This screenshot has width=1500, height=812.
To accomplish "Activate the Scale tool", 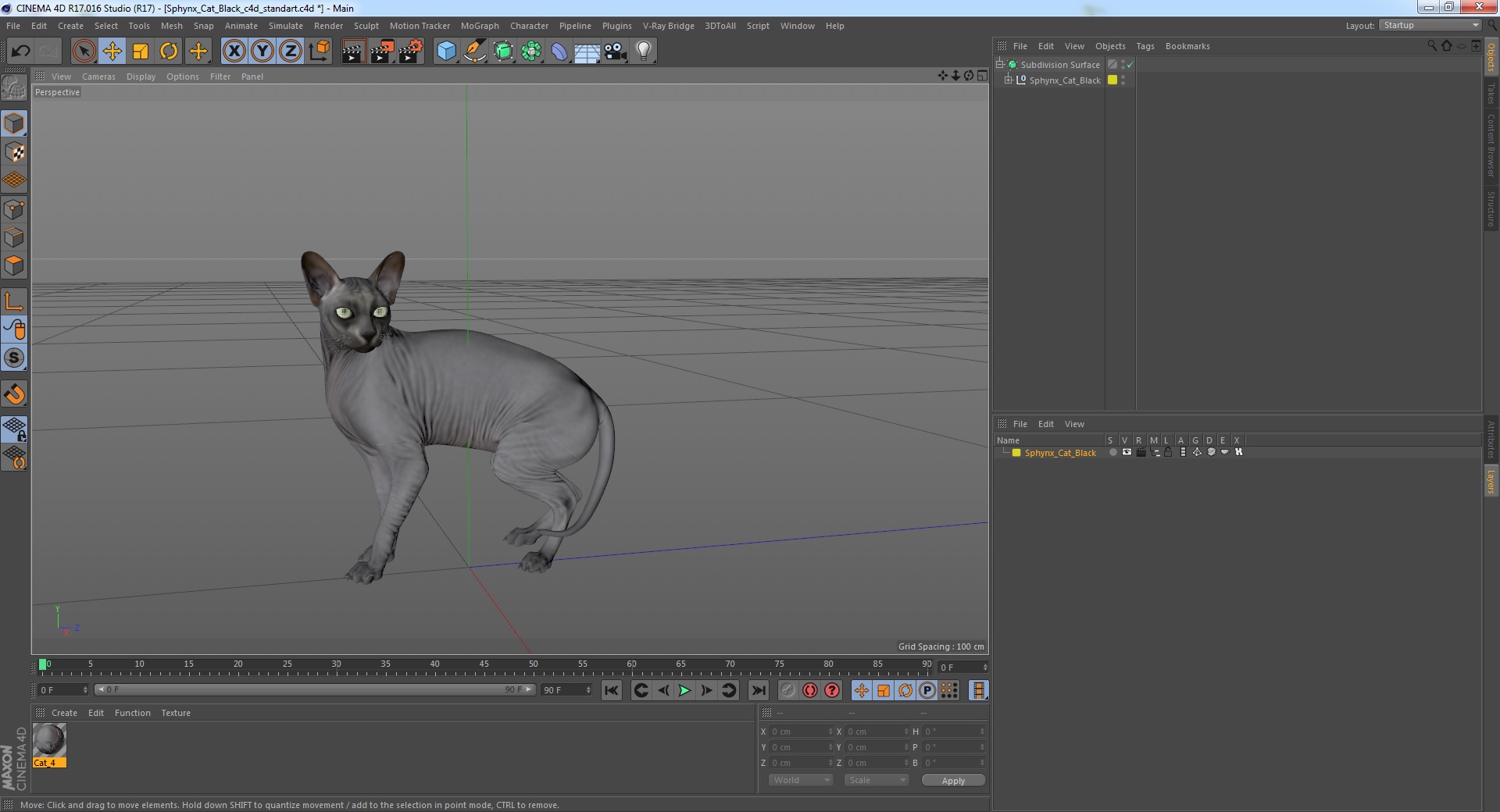I will pyautogui.click(x=141, y=52).
